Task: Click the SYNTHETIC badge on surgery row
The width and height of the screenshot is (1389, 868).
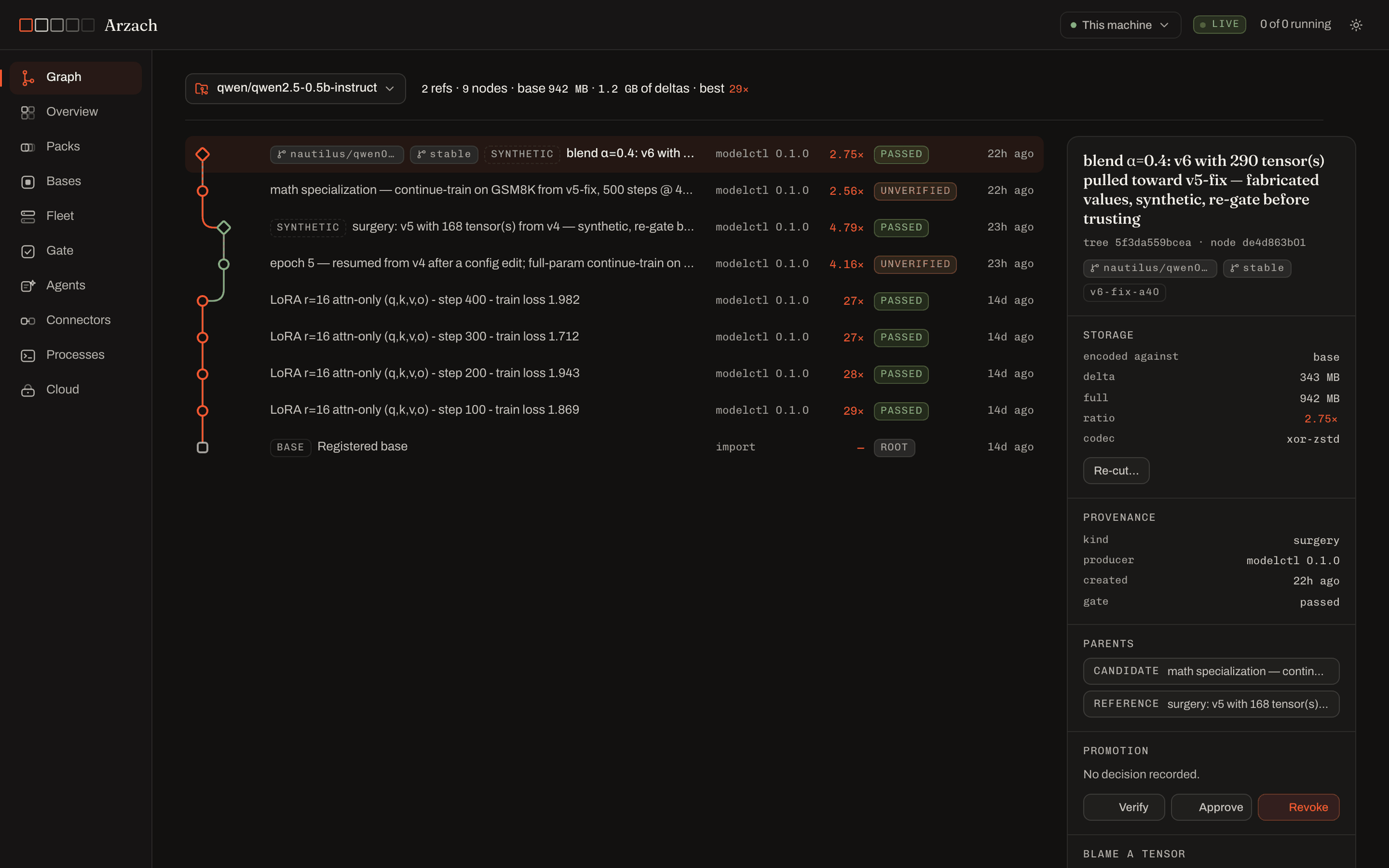Action: click(307, 228)
